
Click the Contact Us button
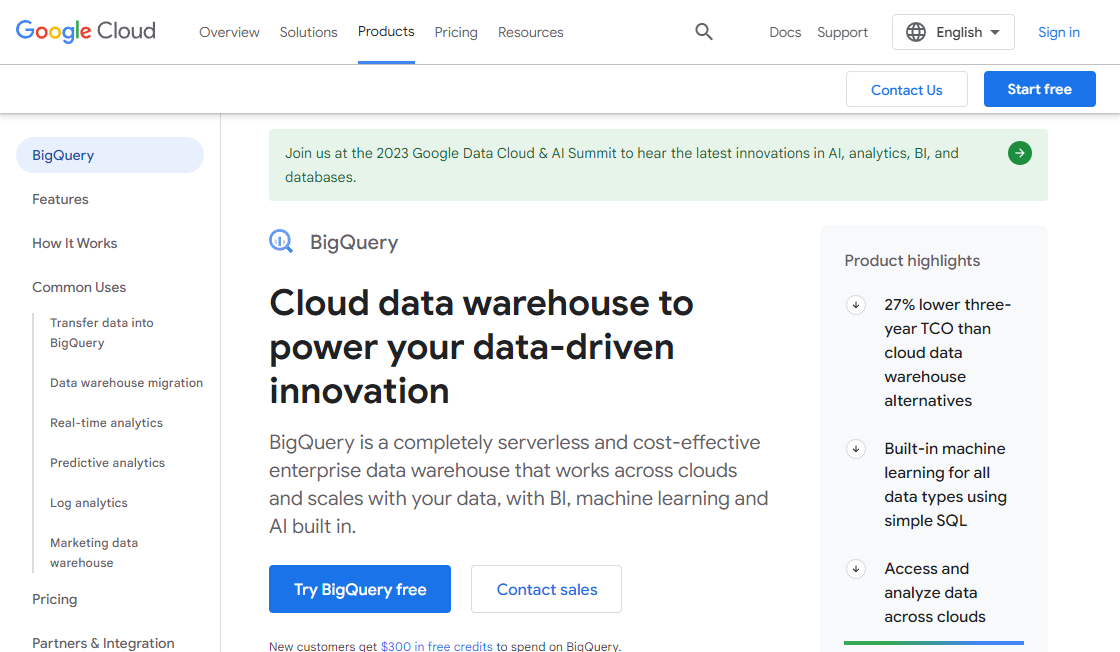(906, 89)
